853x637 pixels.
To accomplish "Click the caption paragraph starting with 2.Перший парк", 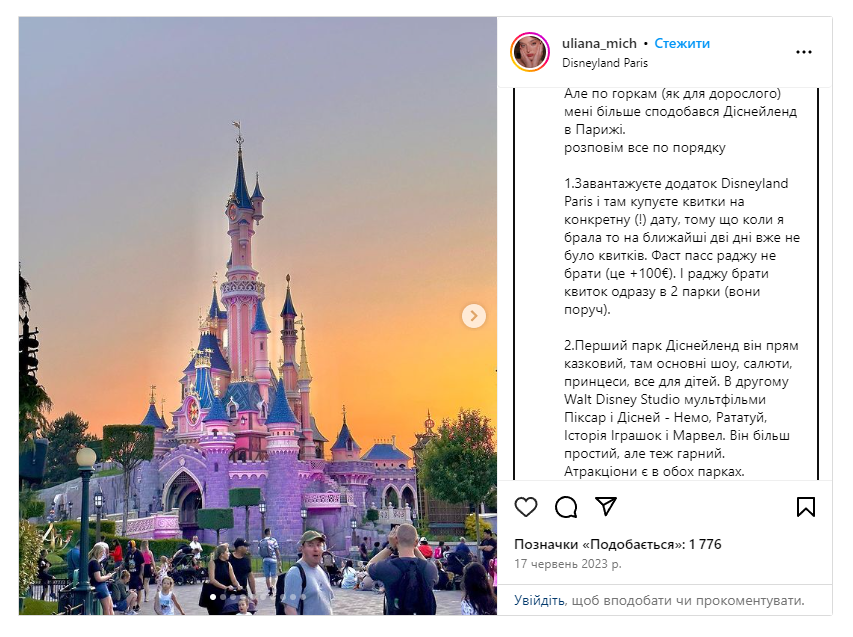I will 682,409.
